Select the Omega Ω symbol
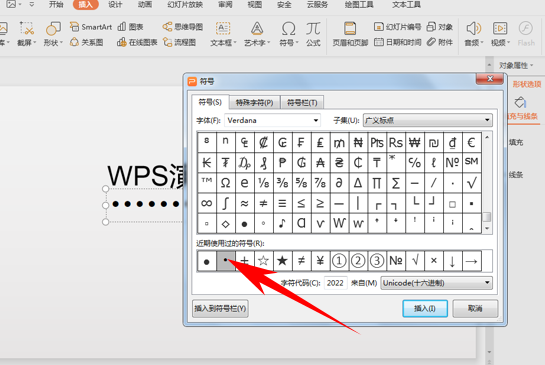This screenshot has height=365, width=545. (226, 183)
